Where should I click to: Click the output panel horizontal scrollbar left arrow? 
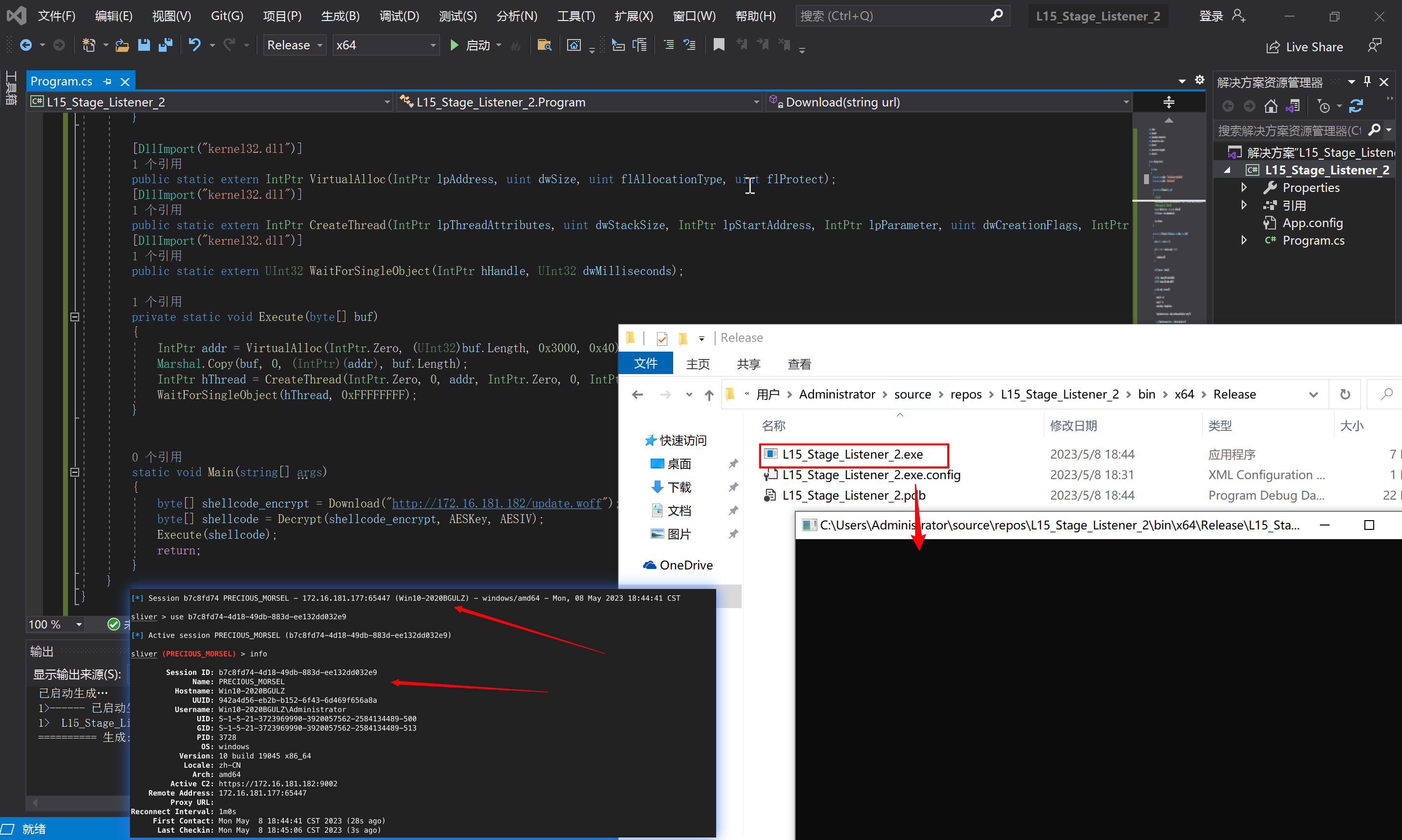35,803
